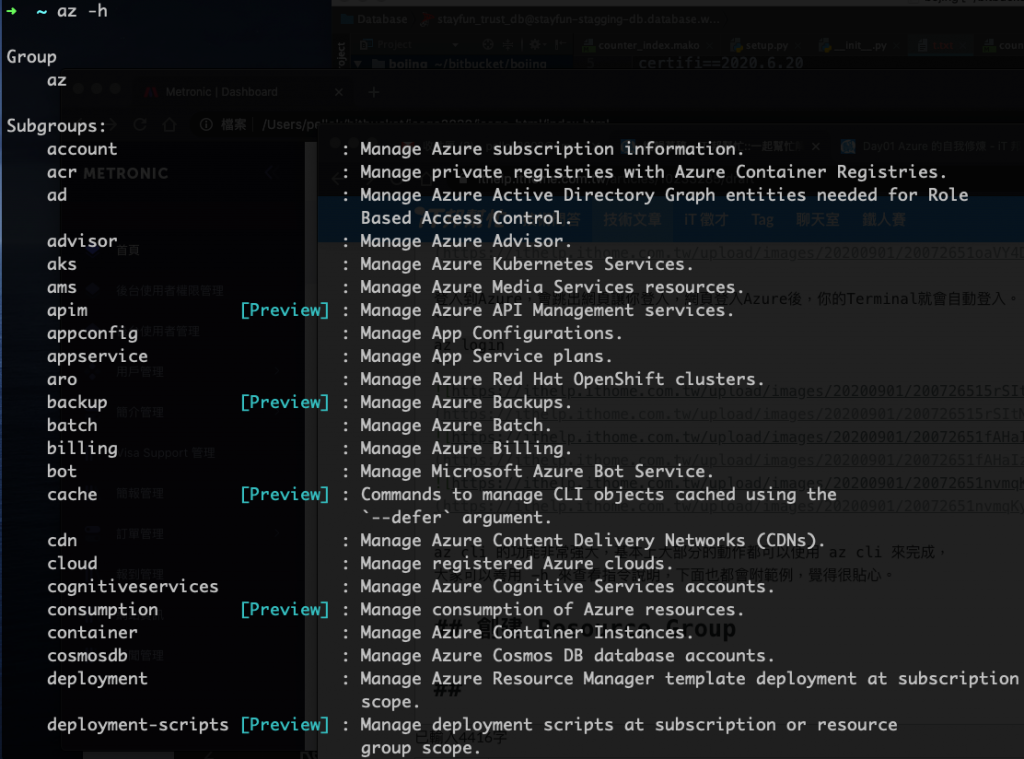Click the [Preview] tag beside consumption

285,609
